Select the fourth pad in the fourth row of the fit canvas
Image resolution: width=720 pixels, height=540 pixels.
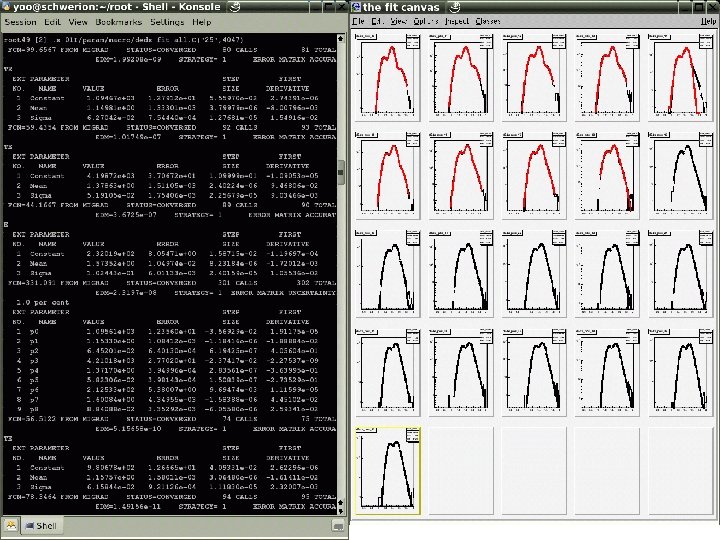(607, 372)
